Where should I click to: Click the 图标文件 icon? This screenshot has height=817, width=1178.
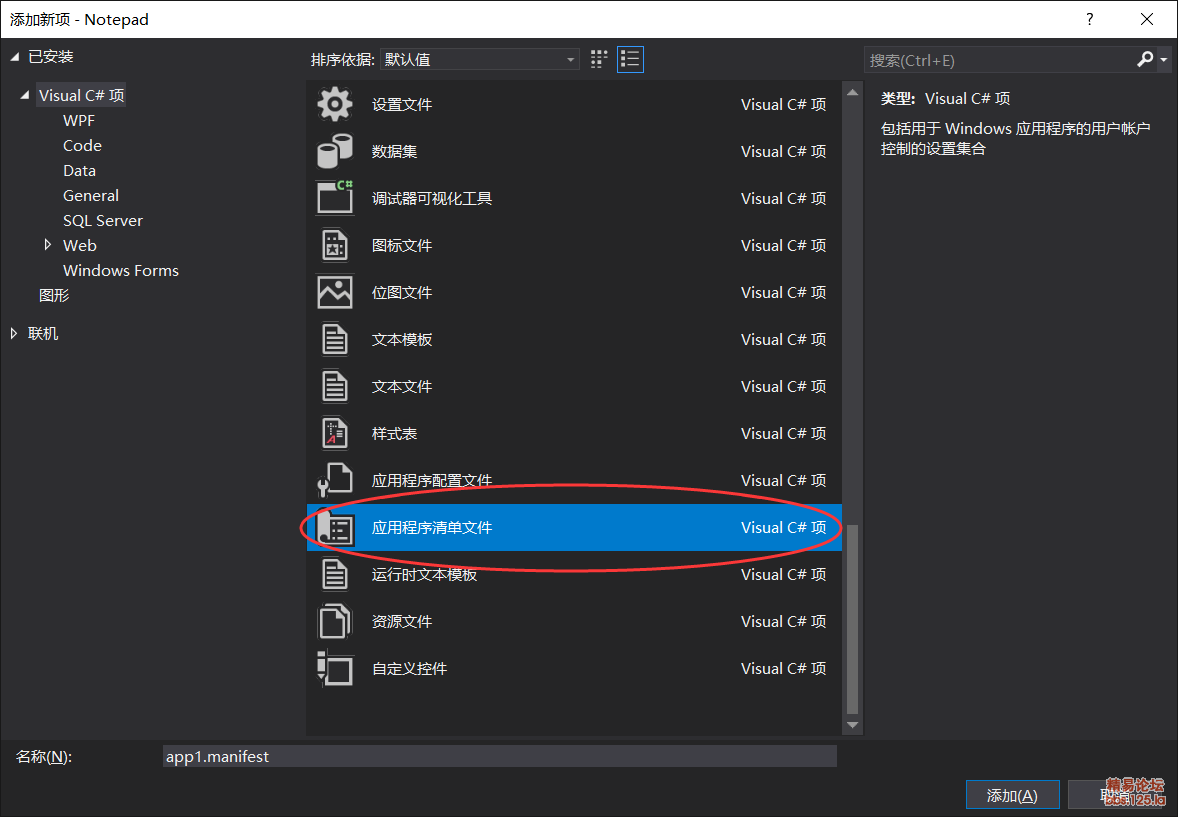coord(334,245)
